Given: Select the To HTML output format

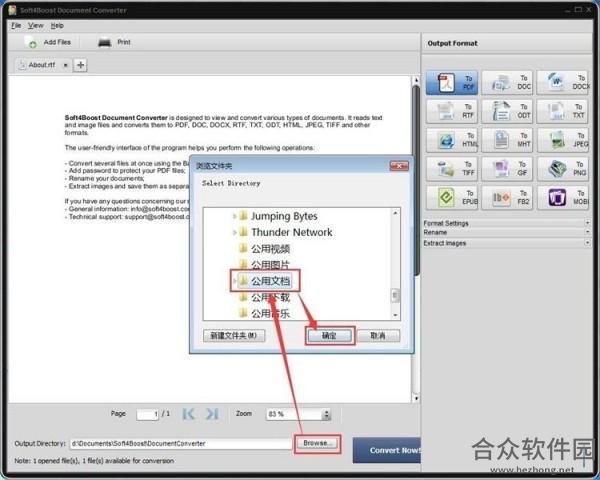Looking at the screenshot, I should [452, 140].
